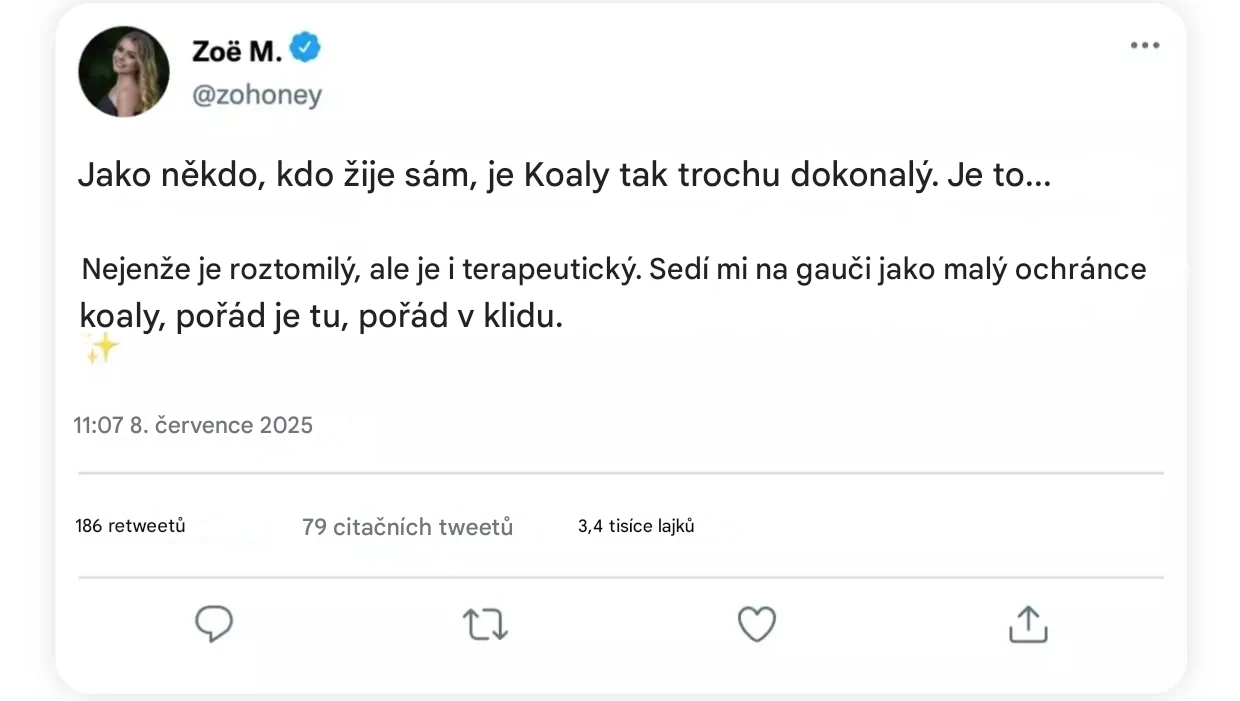This screenshot has height=701, width=1240.
Task: Click the timestamp 11:07 8. července 2025
Action: pyautogui.click(x=193, y=425)
